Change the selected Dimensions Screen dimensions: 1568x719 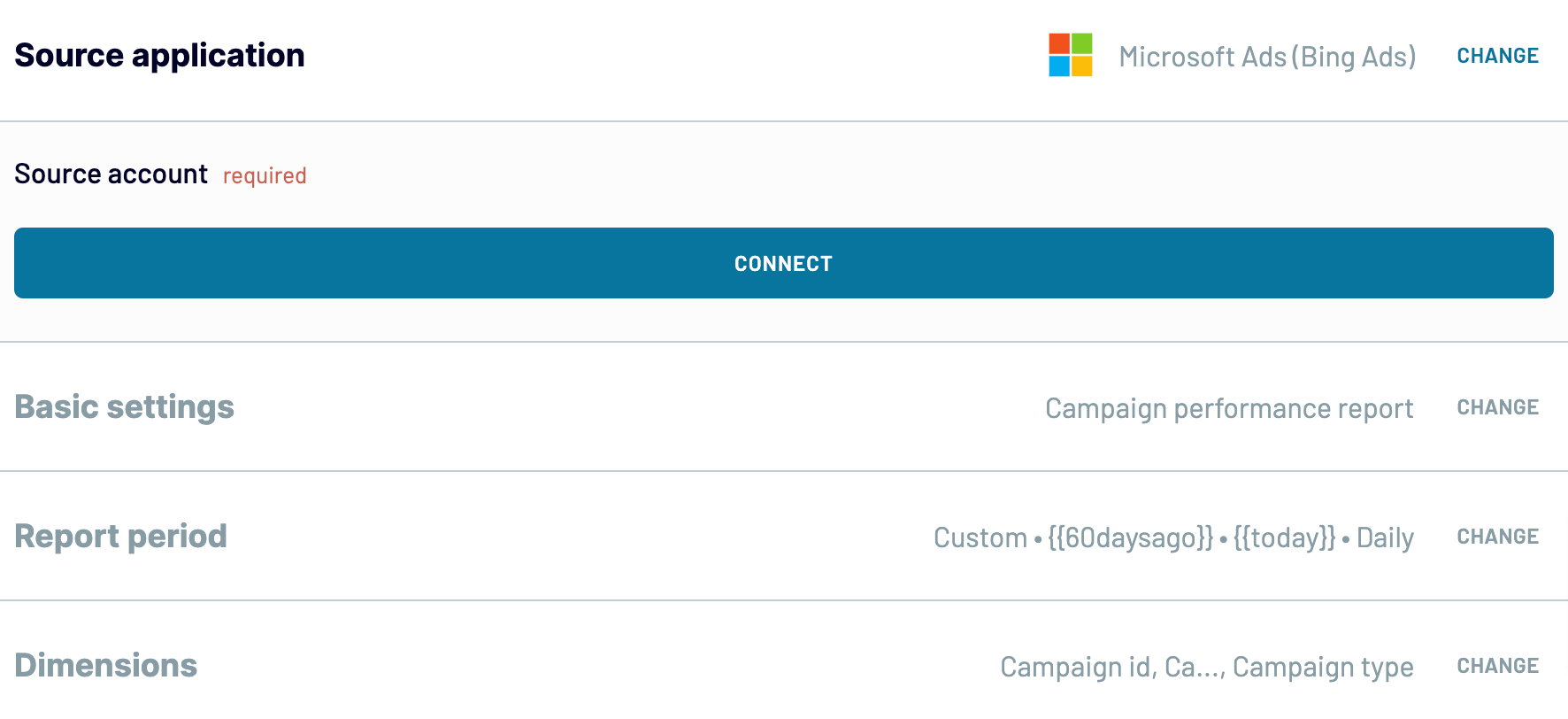[1497, 665]
